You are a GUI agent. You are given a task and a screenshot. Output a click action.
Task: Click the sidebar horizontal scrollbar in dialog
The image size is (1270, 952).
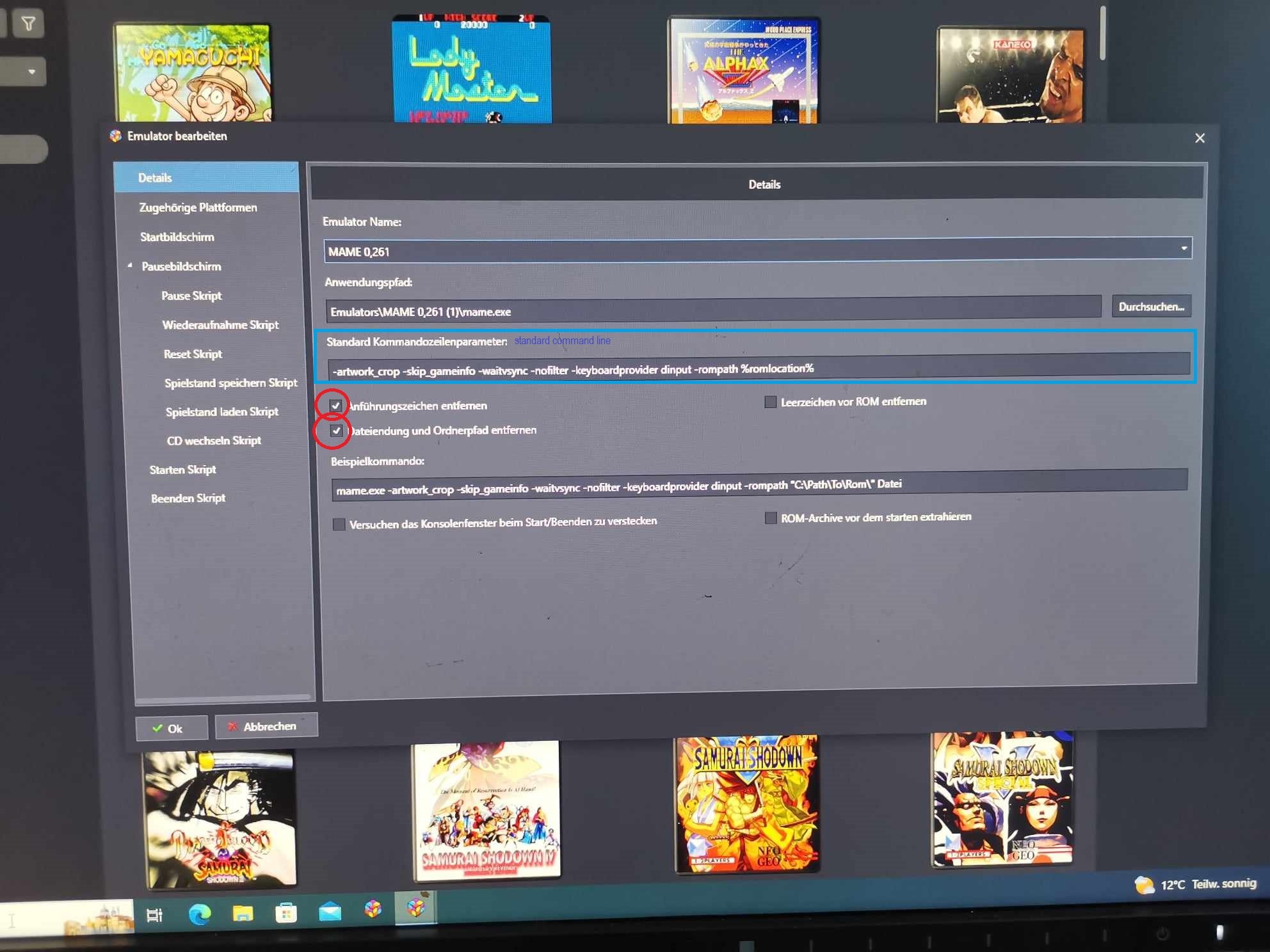[223, 698]
